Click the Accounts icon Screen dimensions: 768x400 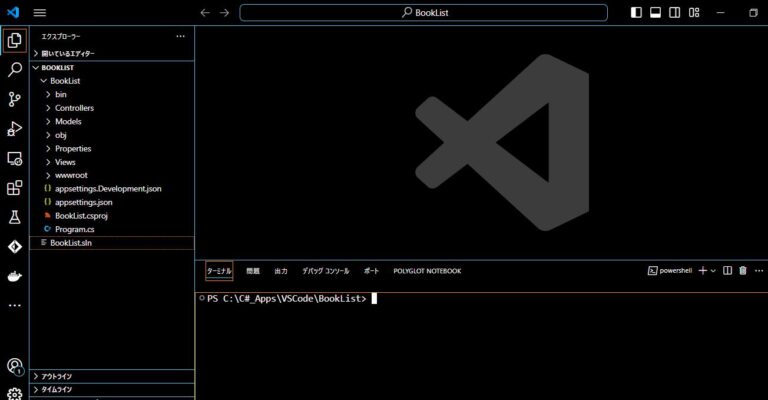[14, 367]
